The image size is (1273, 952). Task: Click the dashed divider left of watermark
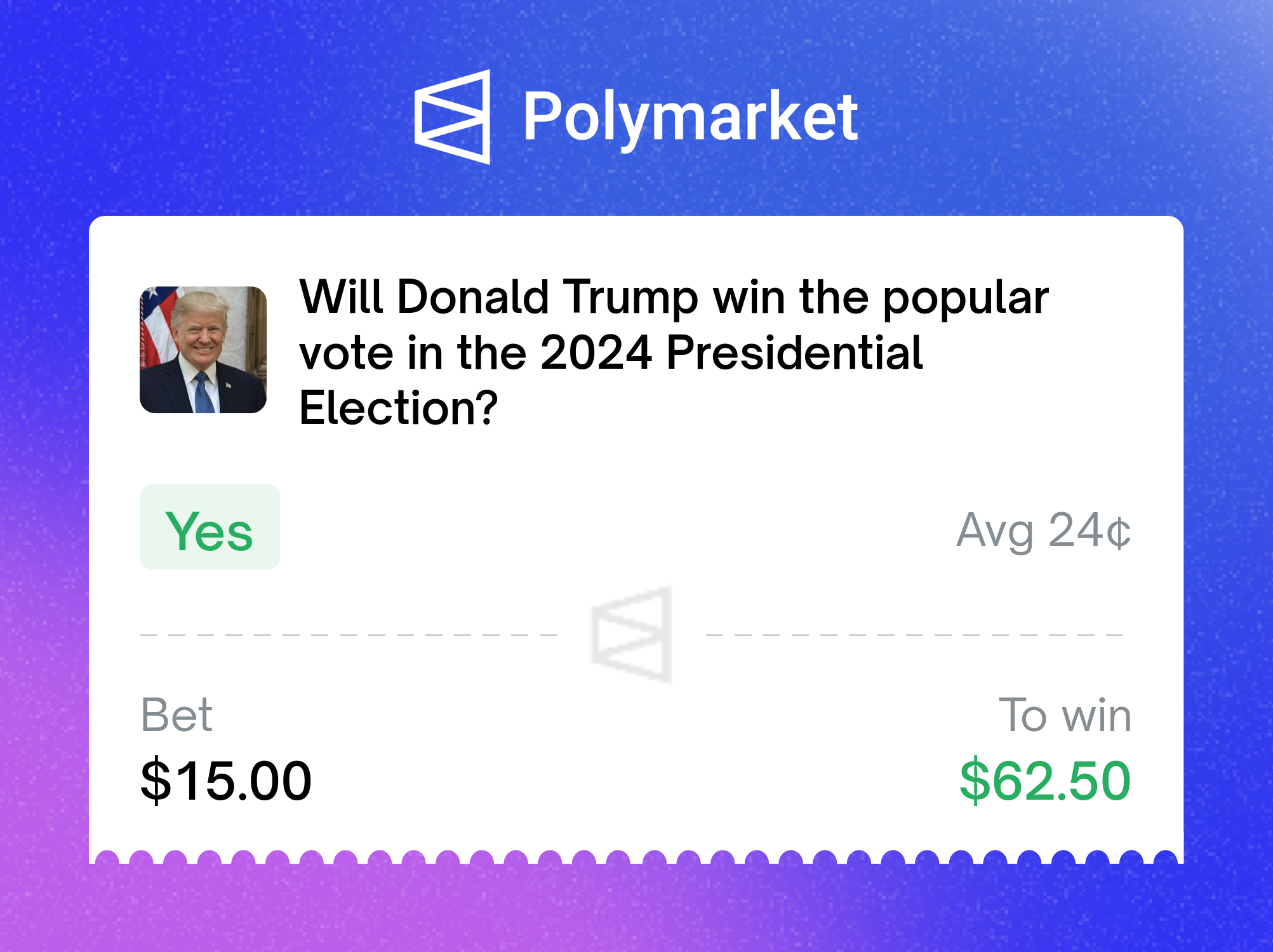[x=348, y=634]
